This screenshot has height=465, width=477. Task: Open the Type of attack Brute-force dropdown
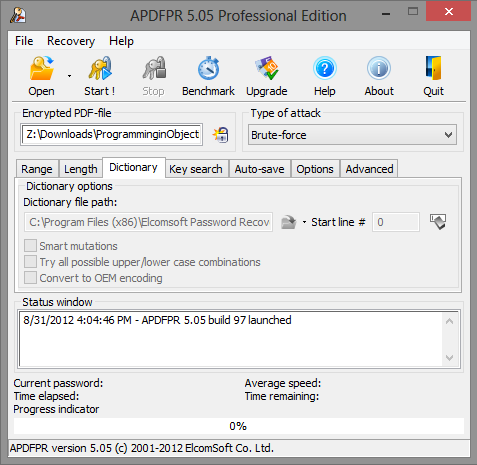click(352, 135)
